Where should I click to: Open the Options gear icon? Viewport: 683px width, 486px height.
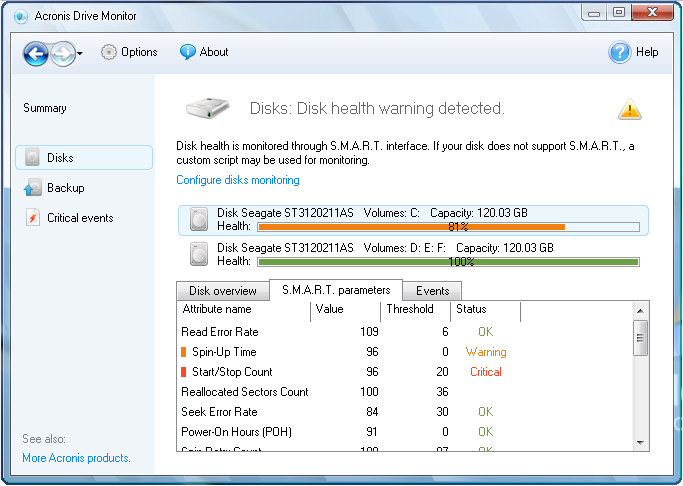tap(109, 52)
